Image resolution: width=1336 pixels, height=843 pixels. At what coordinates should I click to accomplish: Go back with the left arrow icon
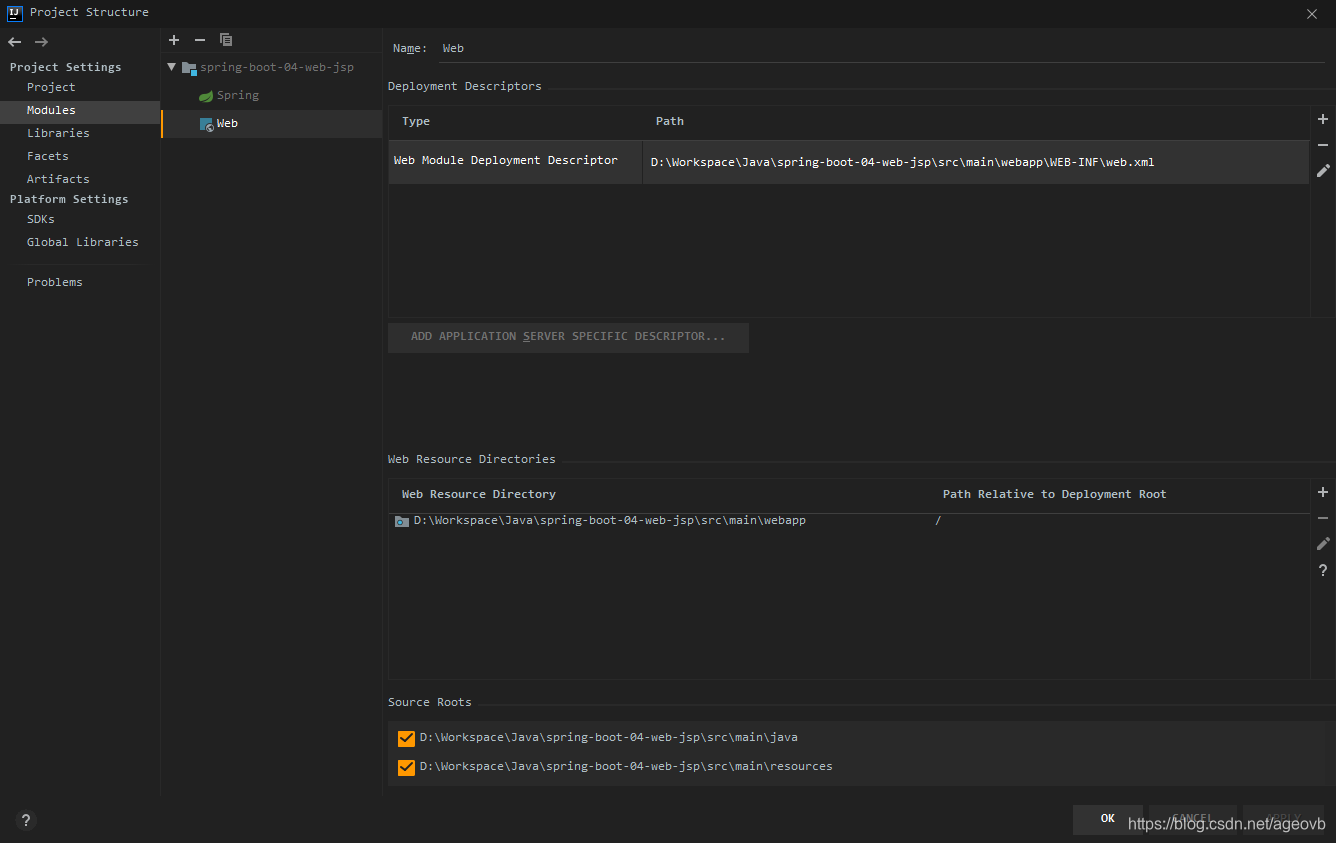(14, 42)
